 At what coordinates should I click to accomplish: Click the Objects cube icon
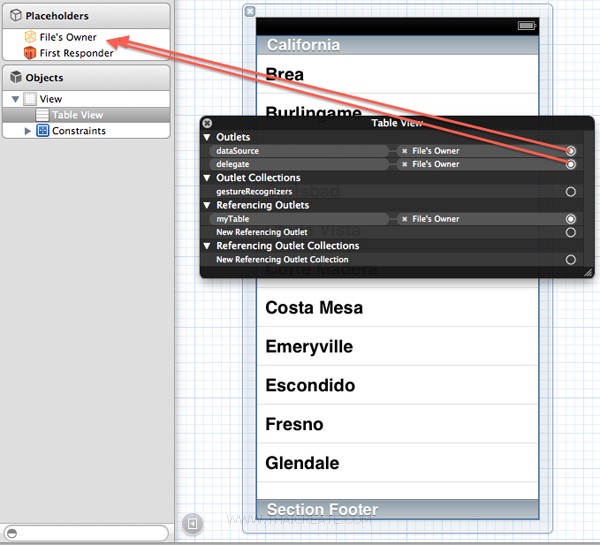pyautogui.click(x=16, y=77)
